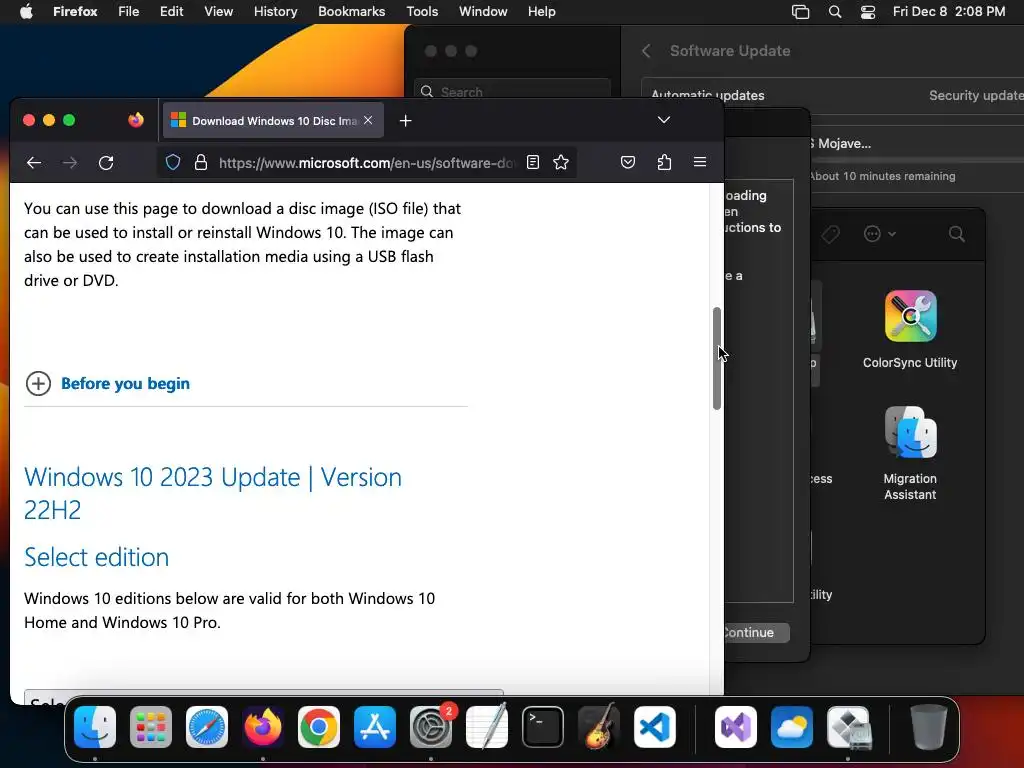The width and height of the screenshot is (1024, 768).
Task: Open TextEdit from the Dock
Action: click(487, 727)
